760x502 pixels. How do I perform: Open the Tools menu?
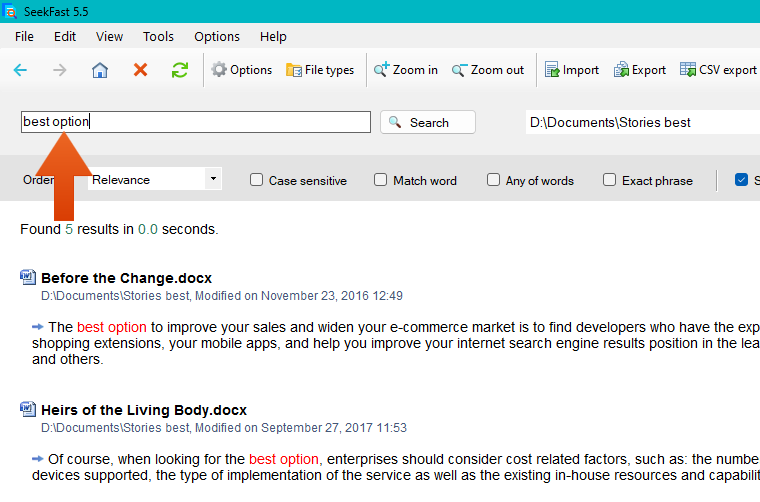158,36
